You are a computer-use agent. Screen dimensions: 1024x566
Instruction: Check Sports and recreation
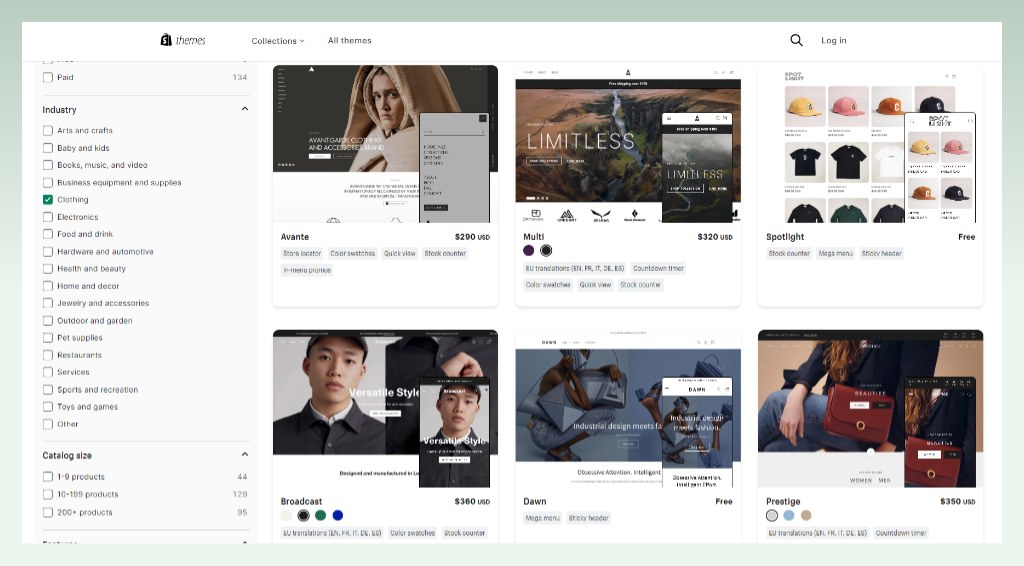(48, 390)
